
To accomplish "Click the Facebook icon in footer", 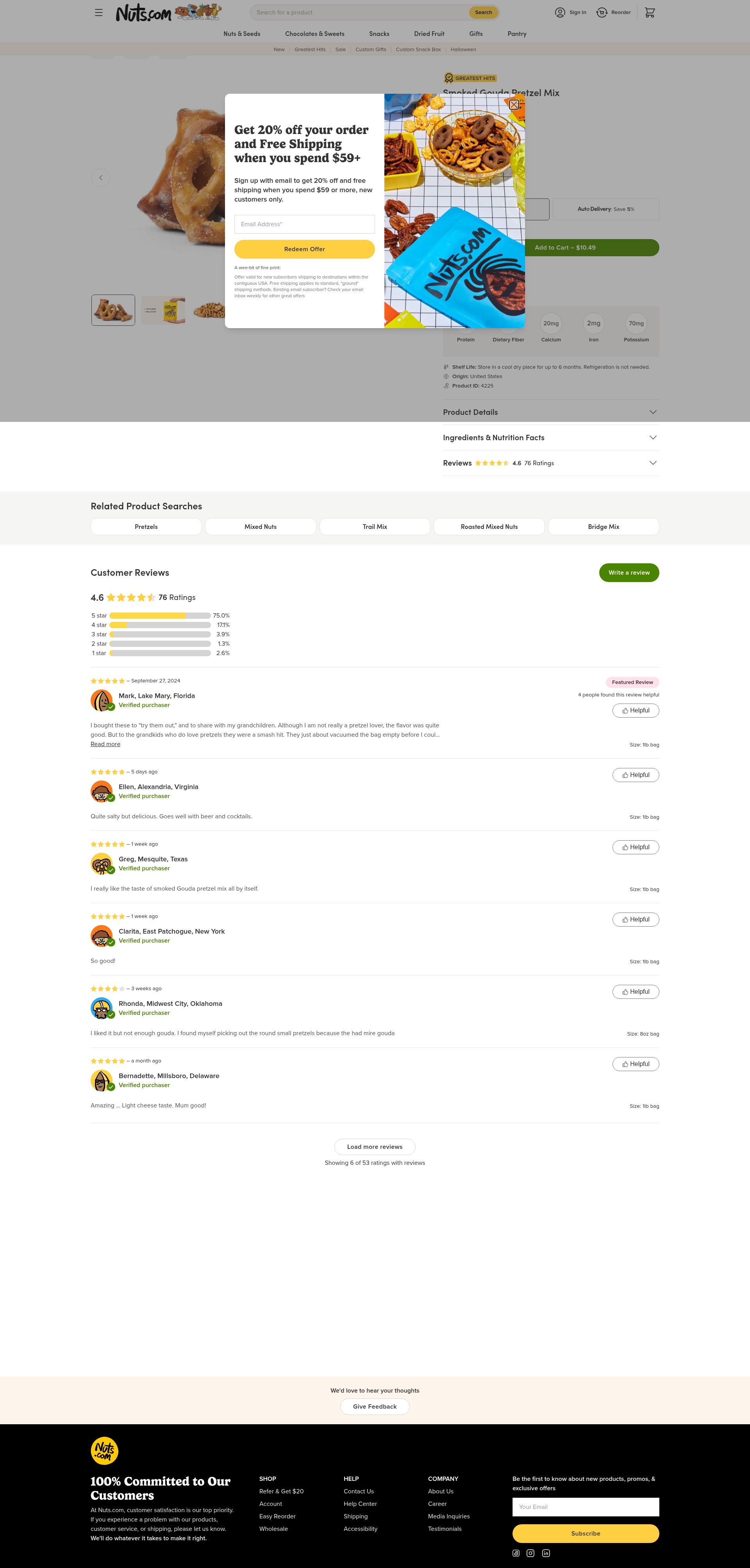I will (516, 1553).
